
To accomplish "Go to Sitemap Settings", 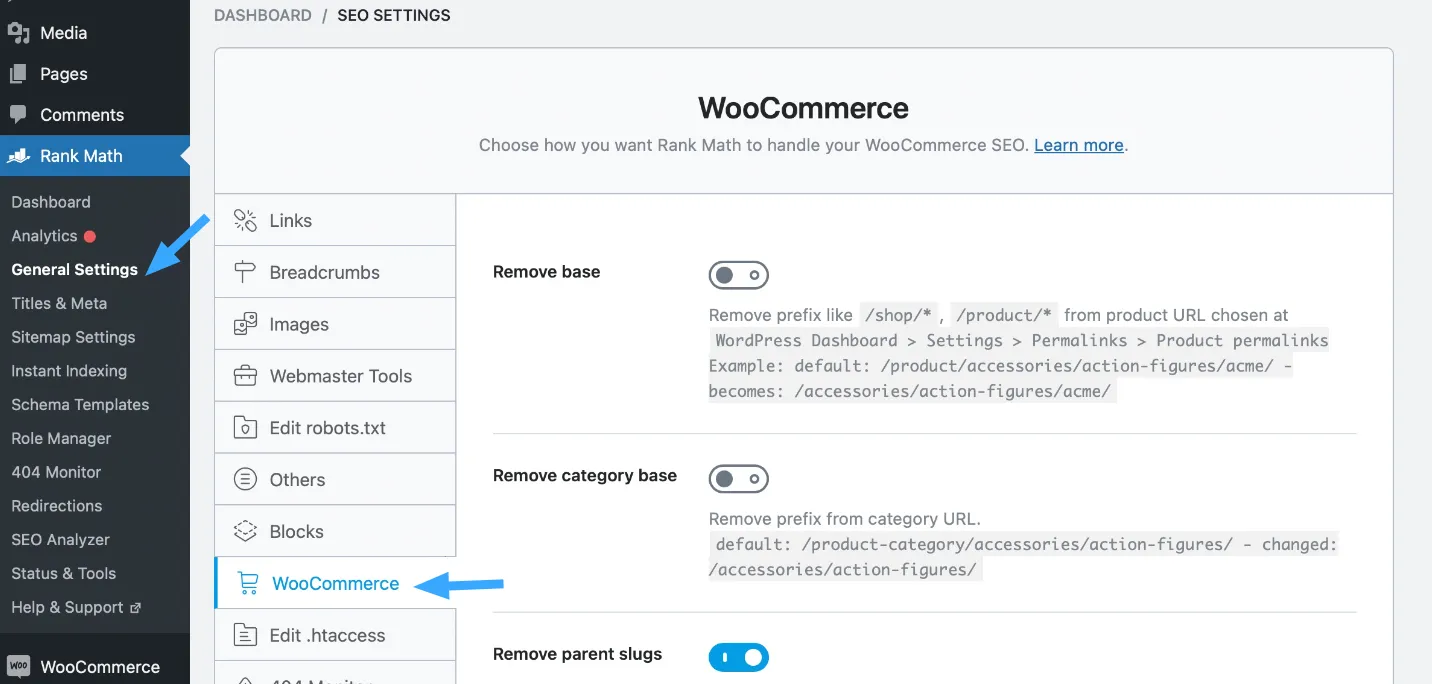I will [73, 337].
